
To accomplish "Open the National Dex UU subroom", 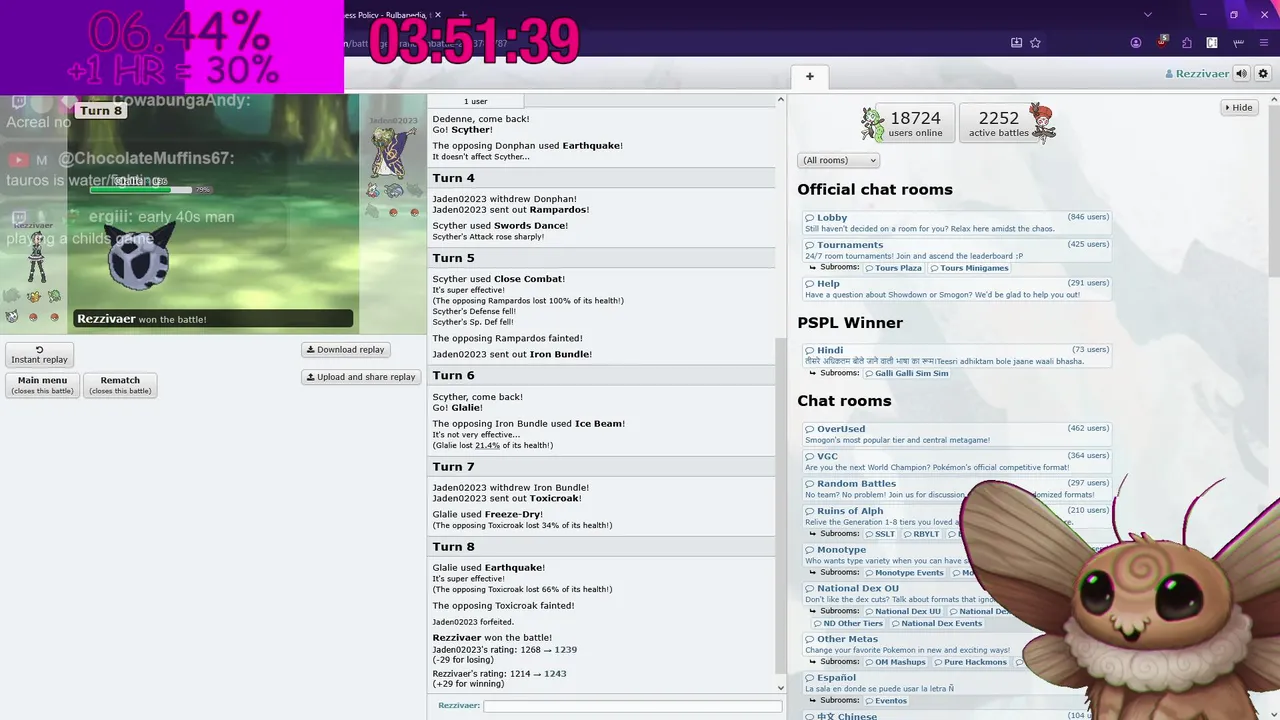I will (904, 611).
